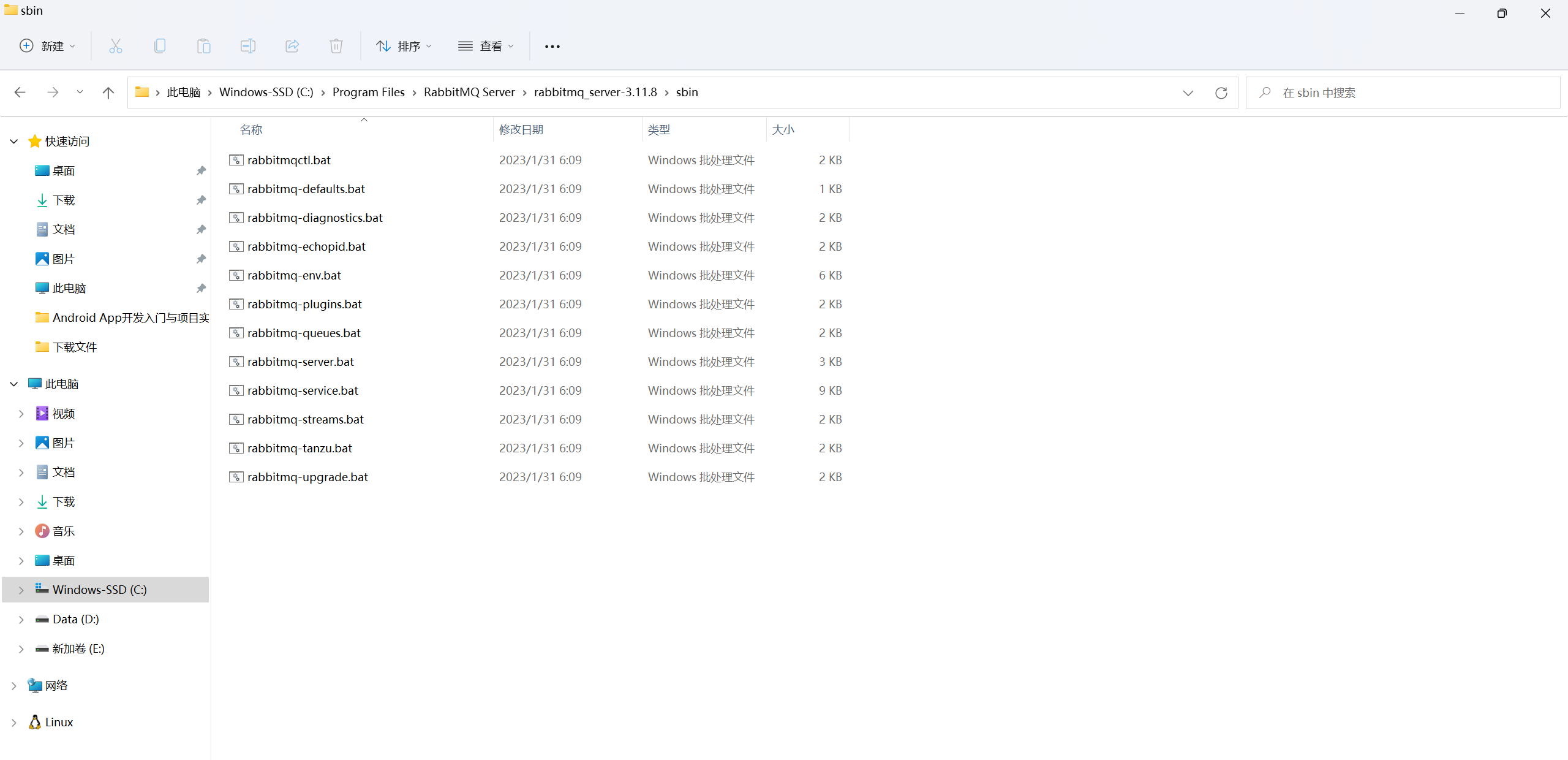Click the Copy icon in toolbar

pos(160,46)
